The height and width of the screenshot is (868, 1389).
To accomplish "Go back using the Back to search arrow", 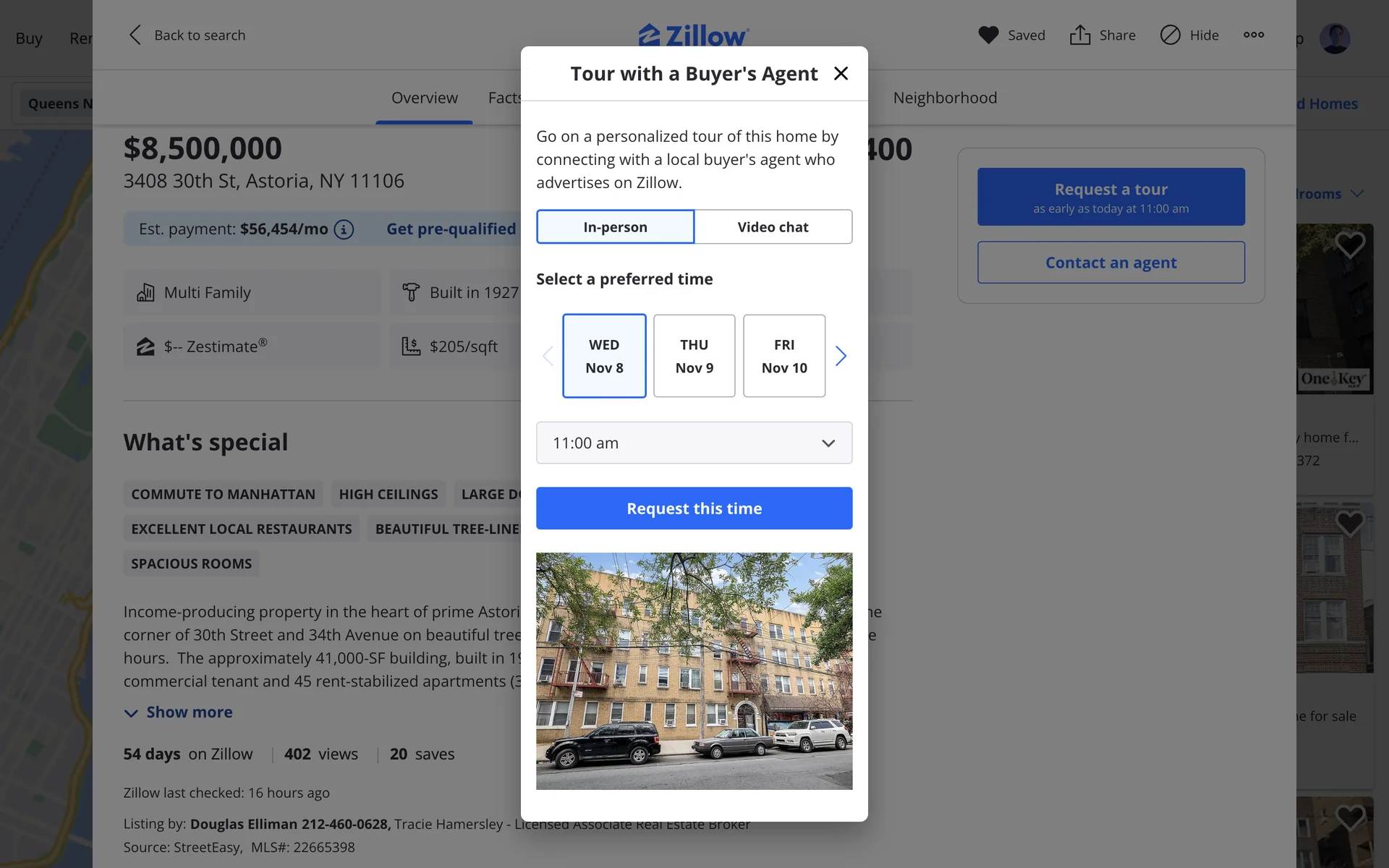I will 135,35.
